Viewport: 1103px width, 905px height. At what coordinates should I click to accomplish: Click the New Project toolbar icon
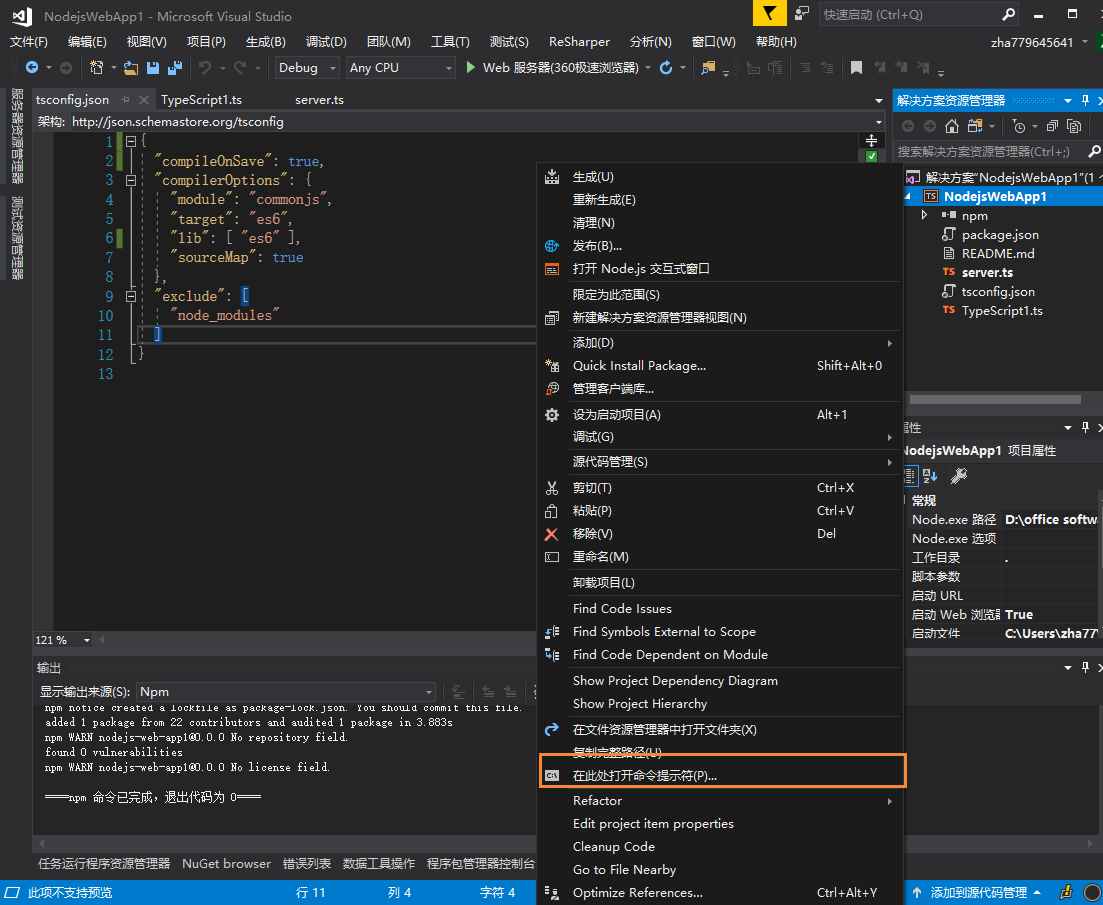click(x=96, y=68)
